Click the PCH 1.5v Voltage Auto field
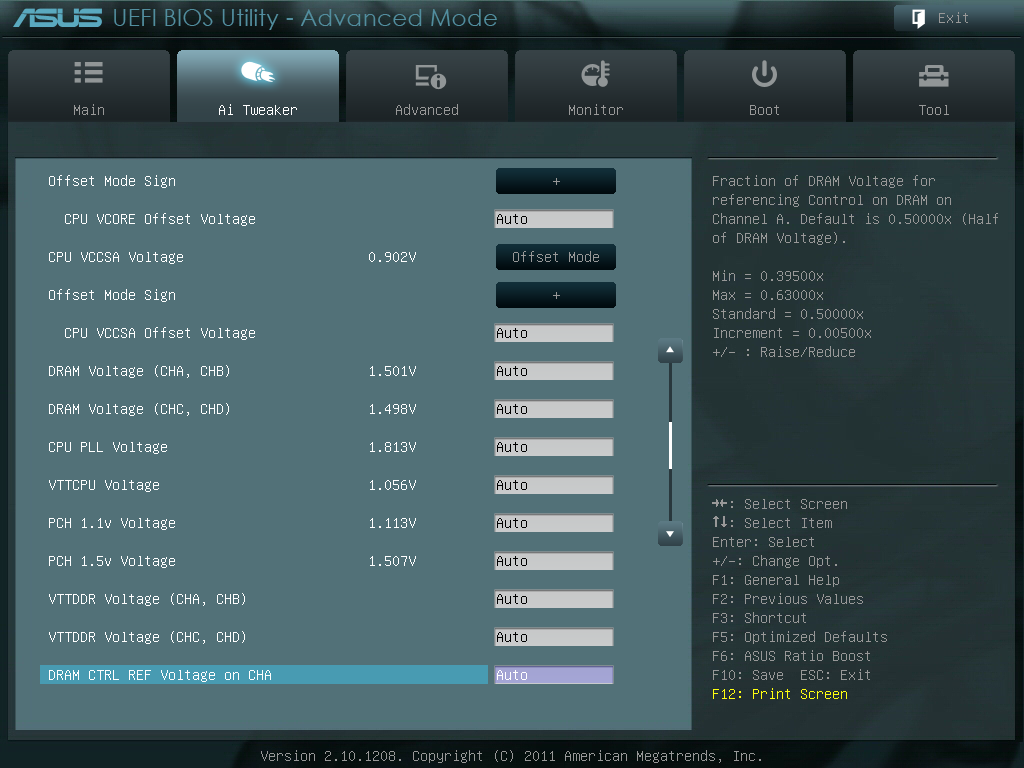Screen dimensions: 1024x768 [554, 561]
